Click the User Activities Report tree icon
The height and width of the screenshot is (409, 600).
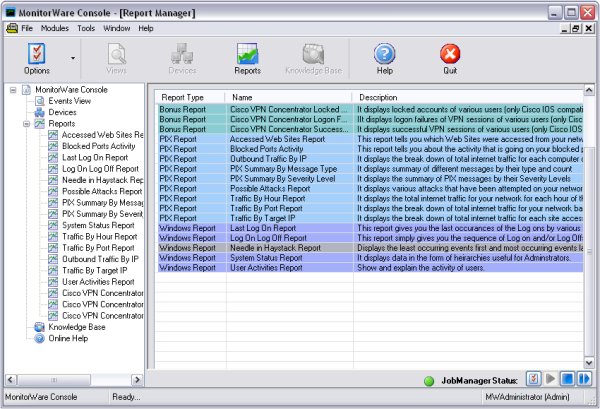[x=53, y=282]
